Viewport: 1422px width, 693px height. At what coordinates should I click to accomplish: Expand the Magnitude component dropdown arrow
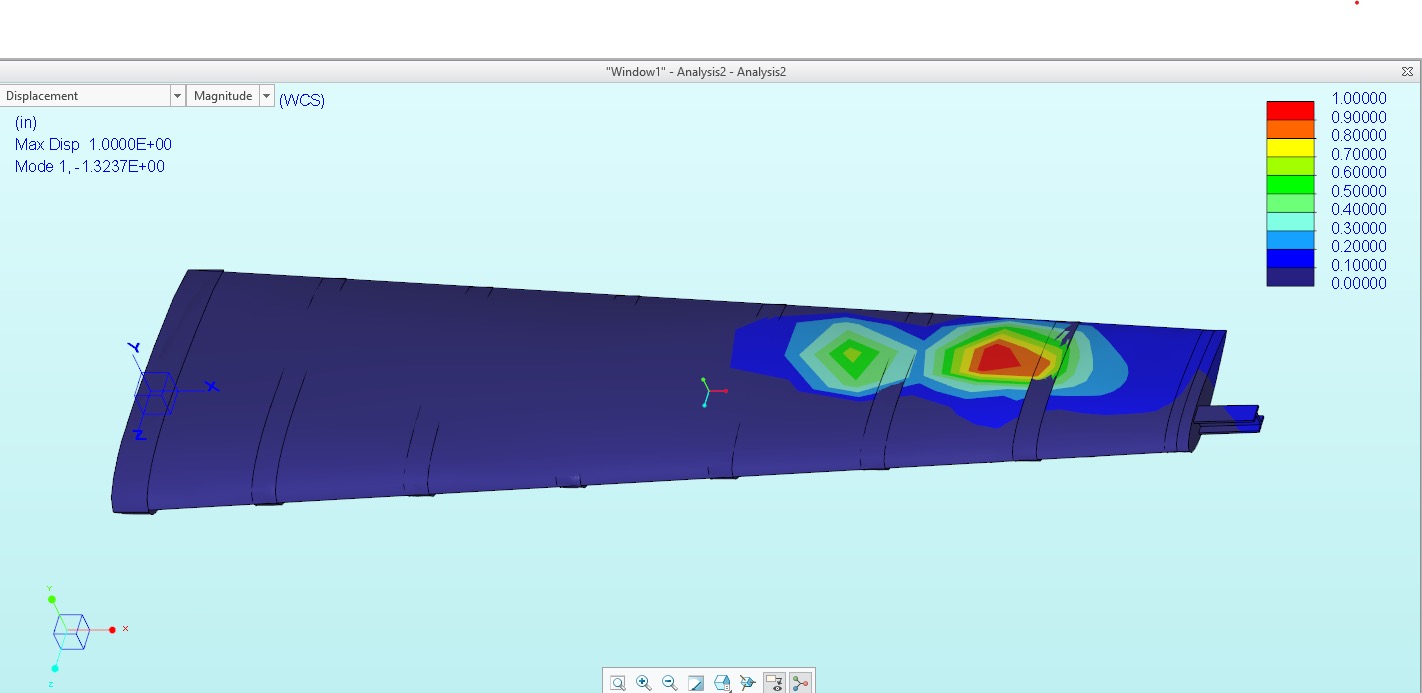point(267,96)
